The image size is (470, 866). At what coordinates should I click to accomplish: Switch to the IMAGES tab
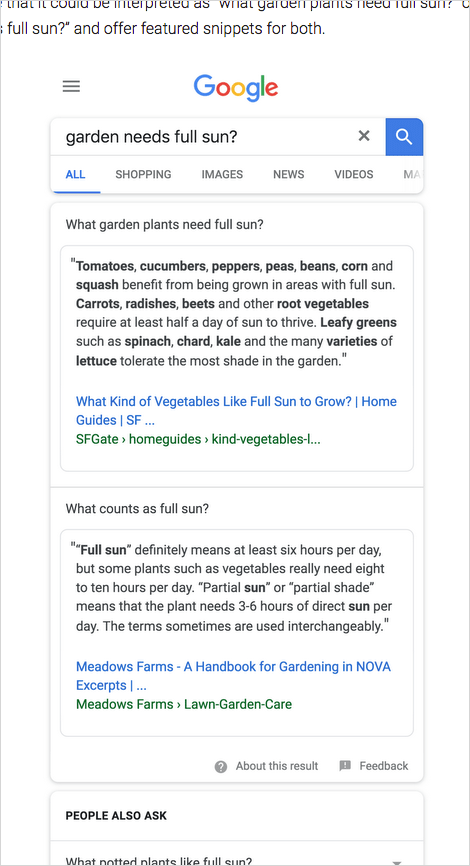click(x=222, y=175)
